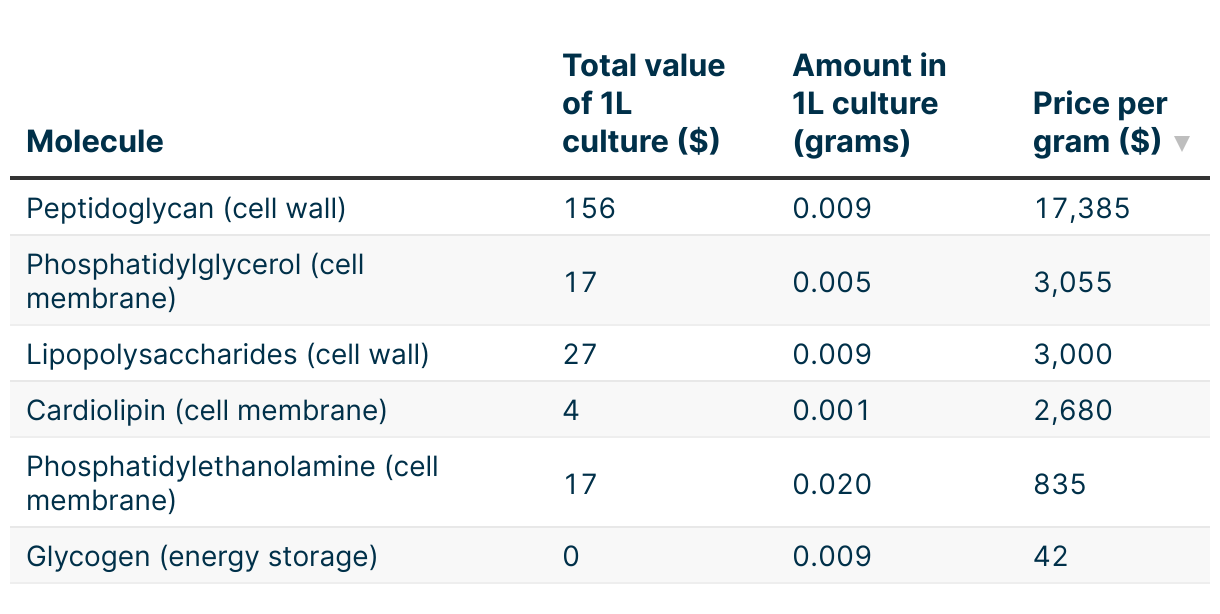Click the 17,385 price value
Screen dimensions: 1220x614
click(x=1081, y=208)
